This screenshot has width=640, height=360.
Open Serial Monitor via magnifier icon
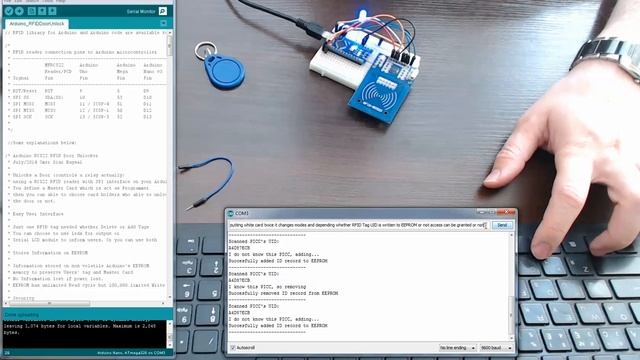point(162,11)
